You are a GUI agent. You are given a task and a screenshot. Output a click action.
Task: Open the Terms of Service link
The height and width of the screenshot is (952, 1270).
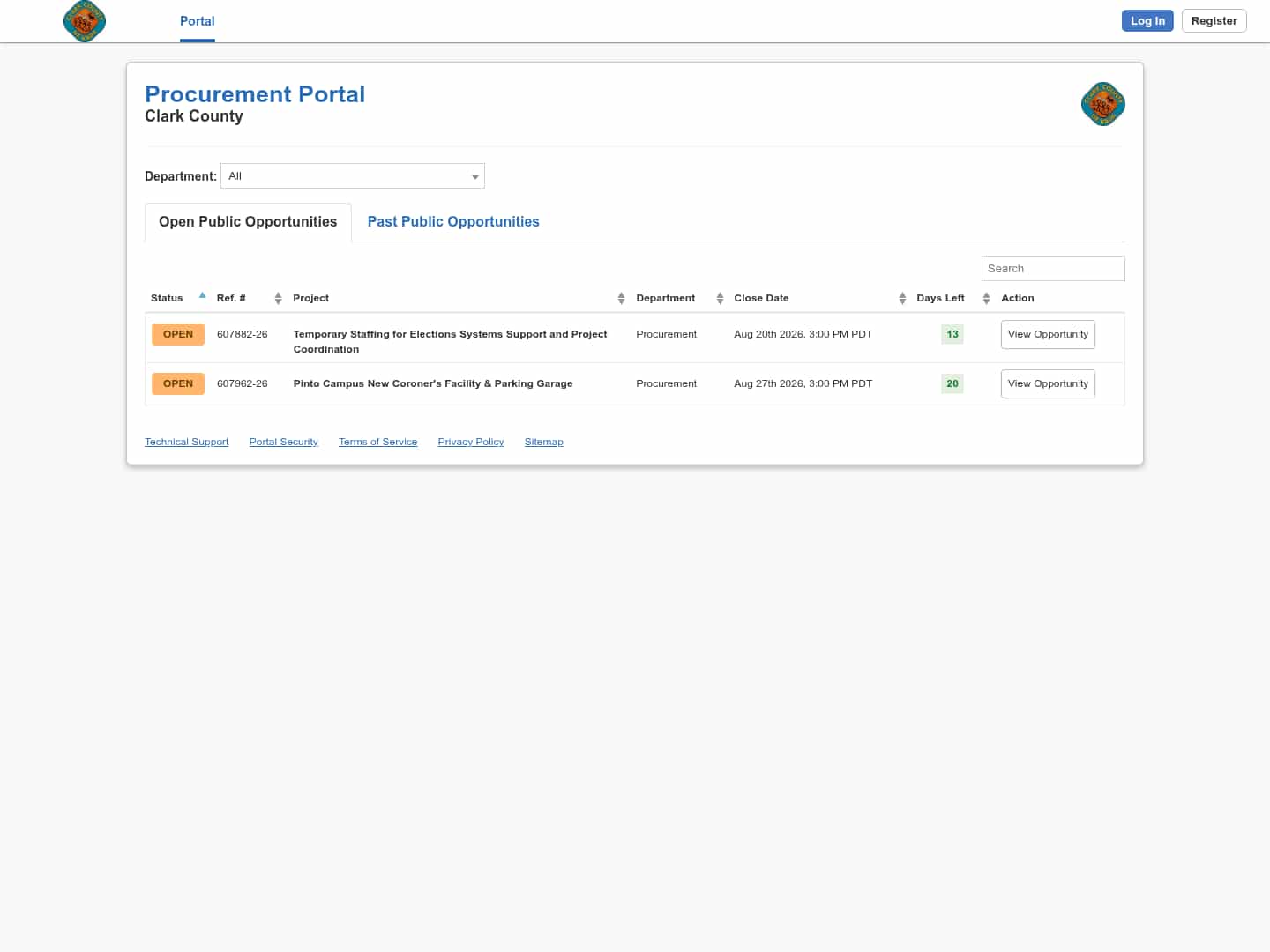377,442
